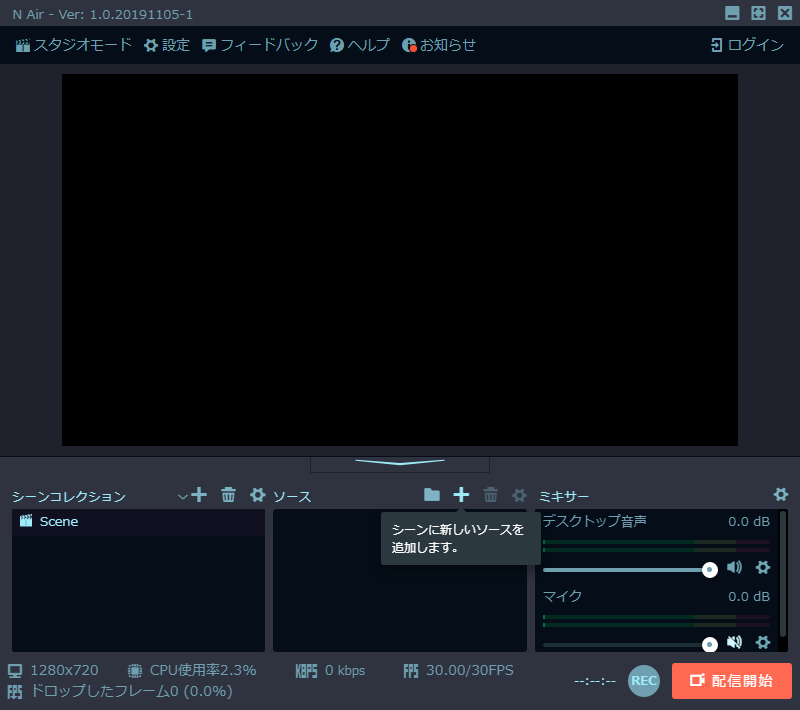The image size is (800, 710).
Task: Open the source grouping folder icon
Action: point(432,494)
